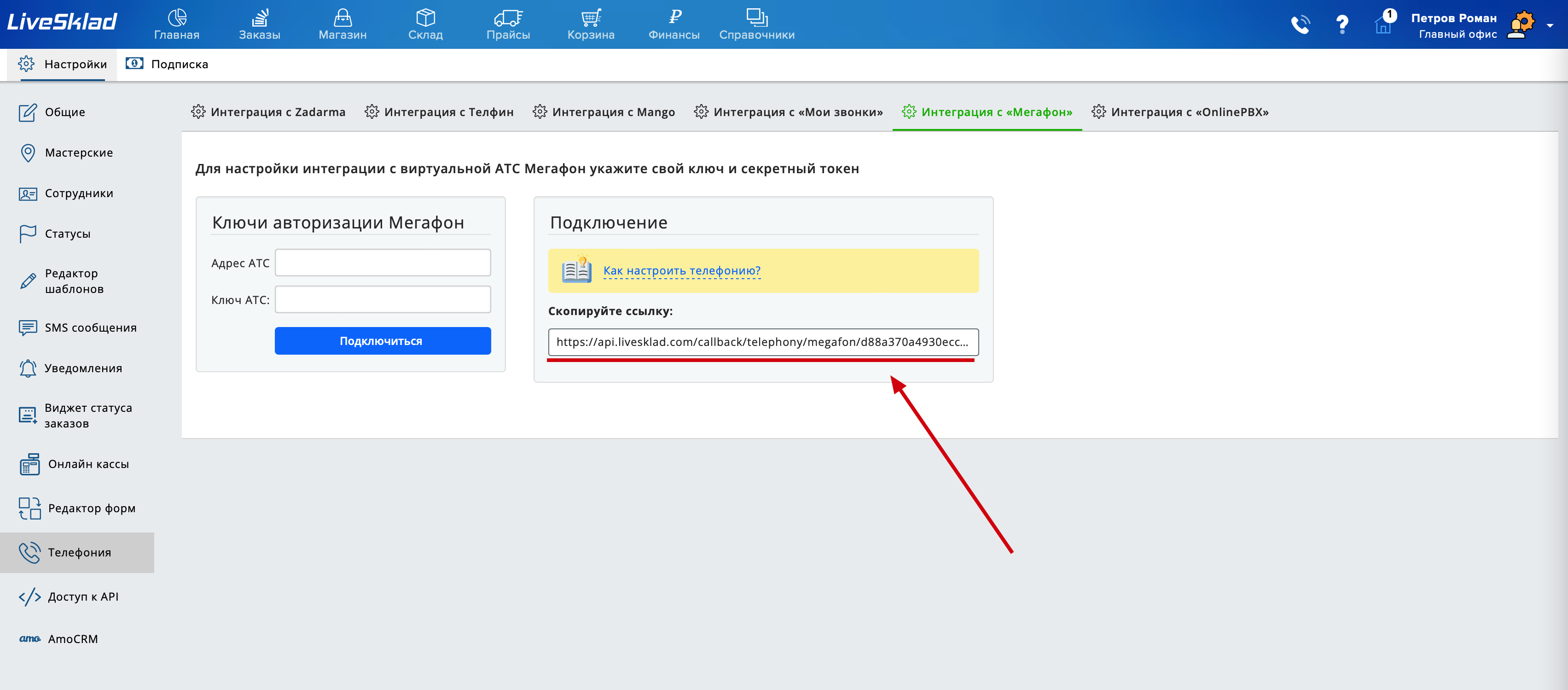Open the Справочники directories section
1568x690 pixels.
[757, 24]
